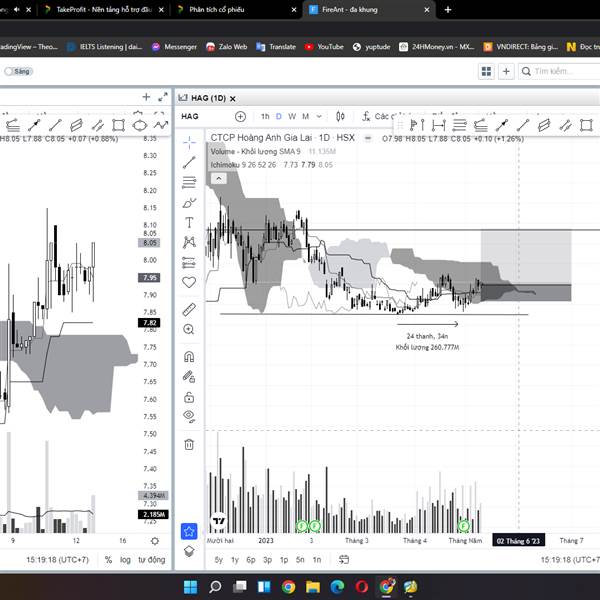Open the object tree layers icon
Screen dimensions: 600x600
(x=189, y=551)
